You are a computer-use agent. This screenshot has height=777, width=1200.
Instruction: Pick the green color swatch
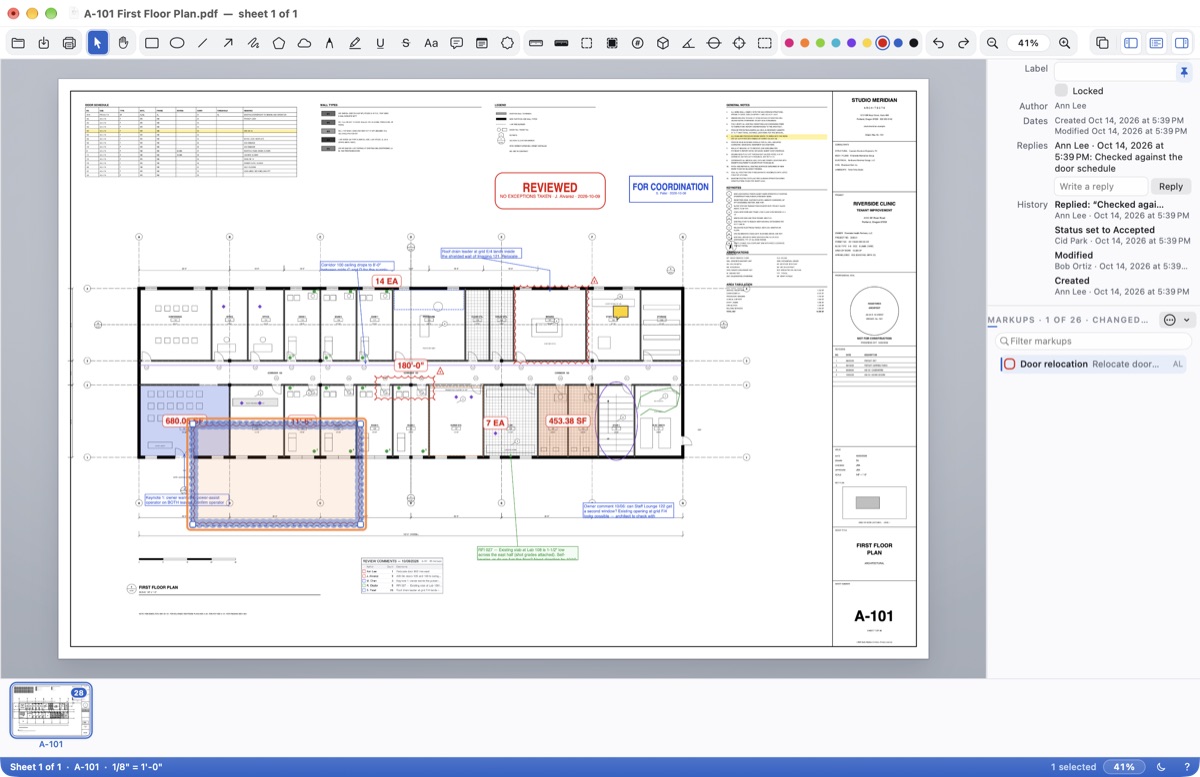click(820, 43)
